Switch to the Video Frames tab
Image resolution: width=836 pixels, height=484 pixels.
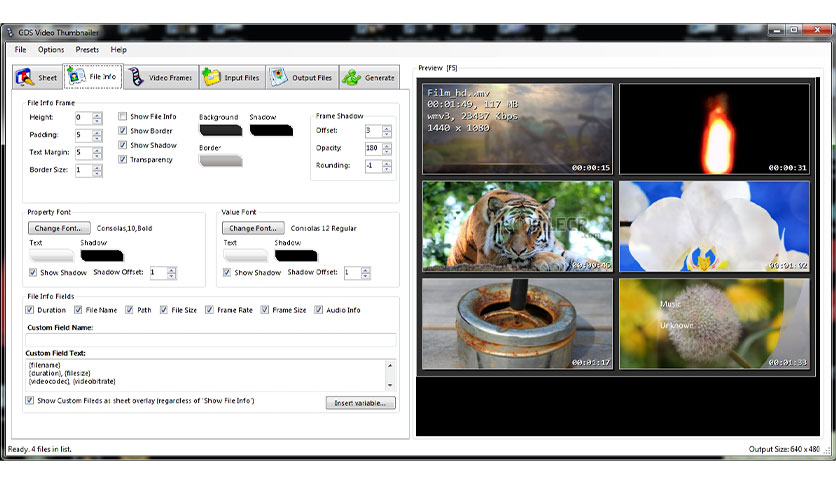point(161,78)
